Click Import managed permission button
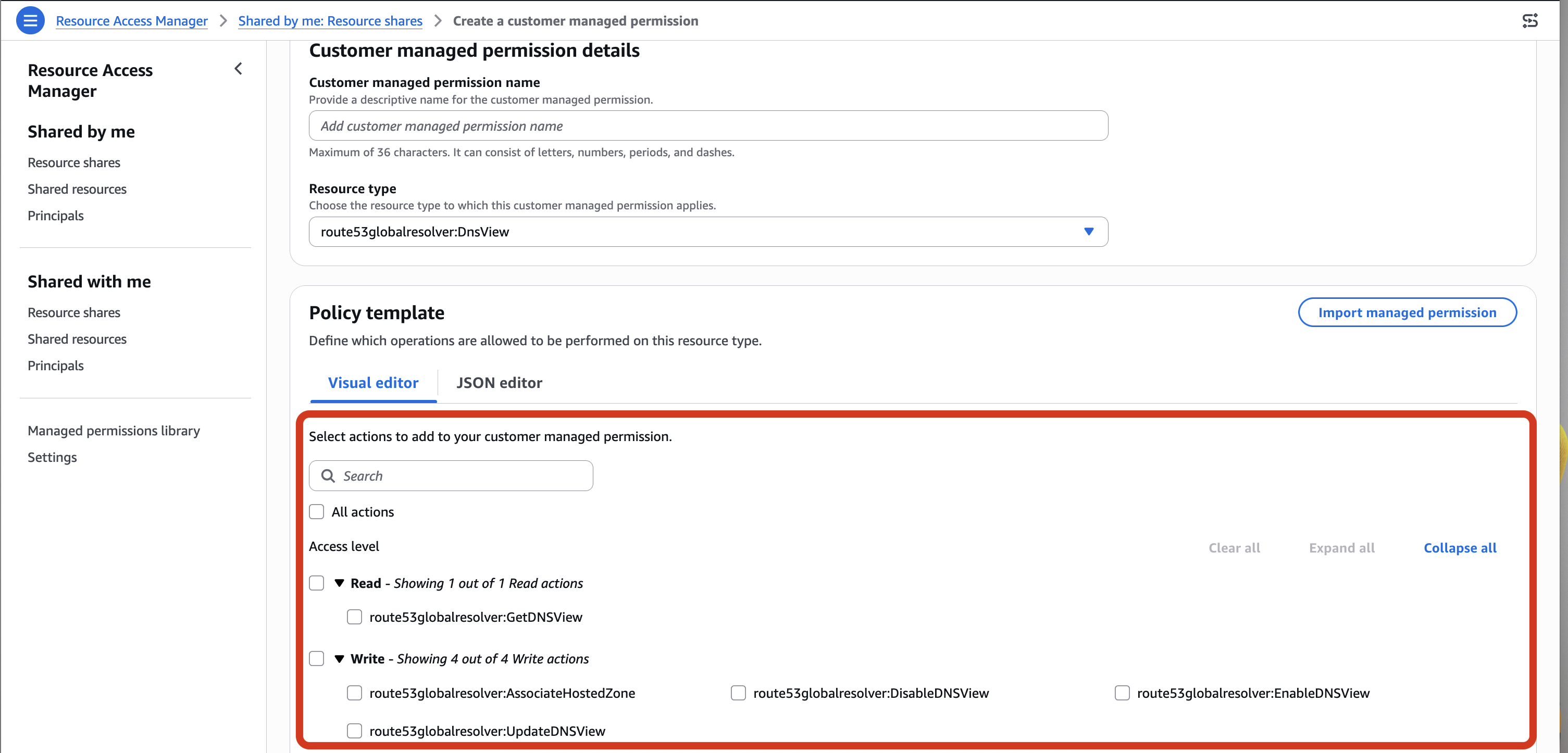The width and height of the screenshot is (1568, 753). tap(1408, 312)
